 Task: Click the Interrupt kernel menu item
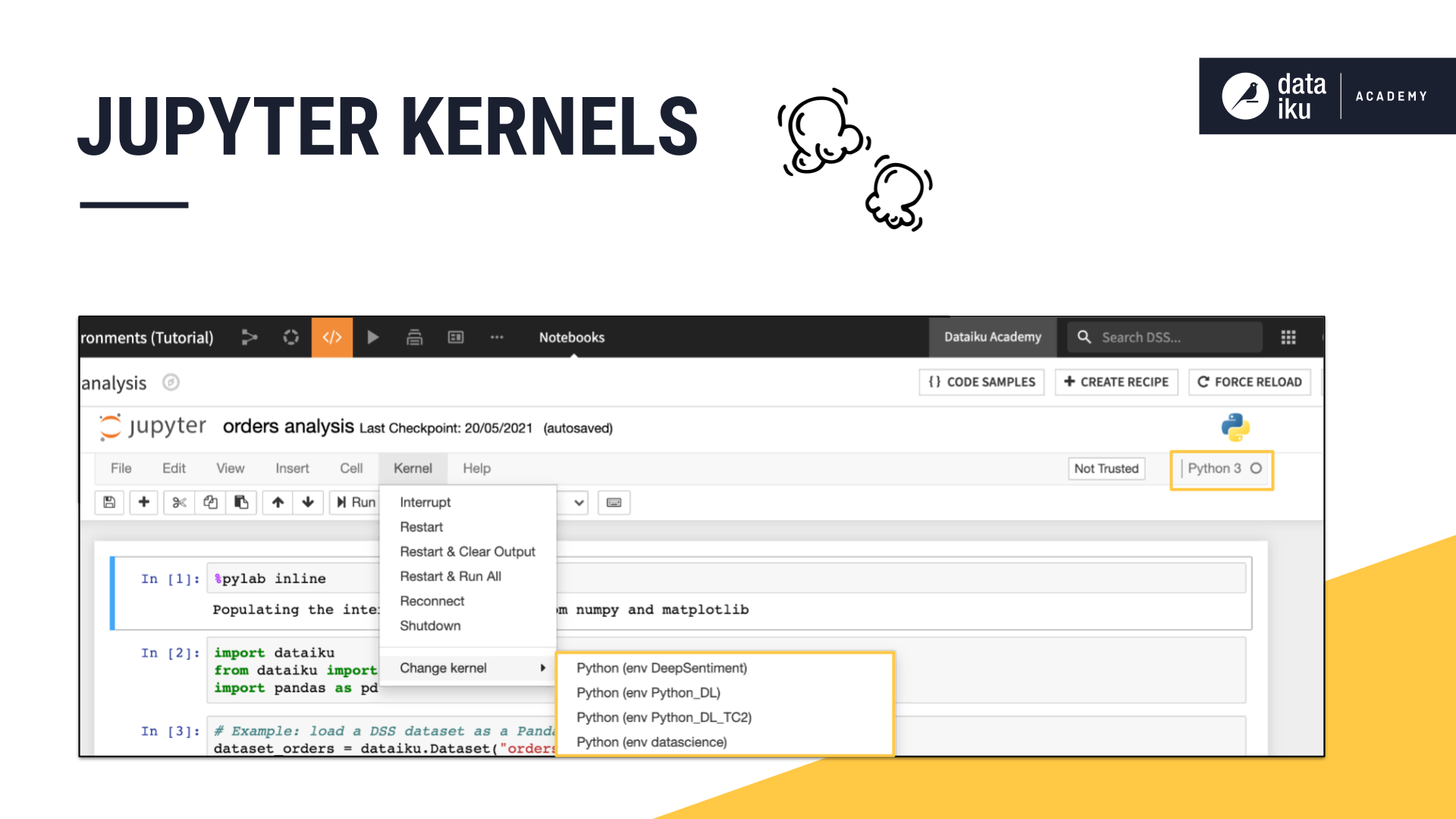pyautogui.click(x=423, y=502)
